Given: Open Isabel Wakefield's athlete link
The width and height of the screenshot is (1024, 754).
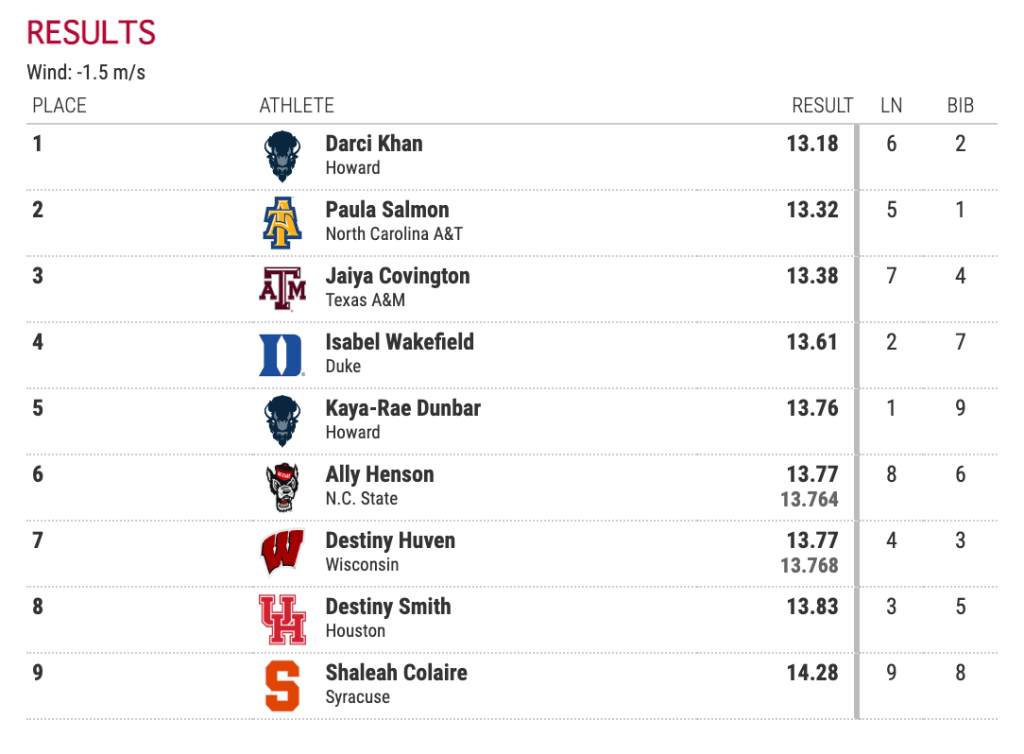Looking at the screenshot, I should click(x=399, y=342).
